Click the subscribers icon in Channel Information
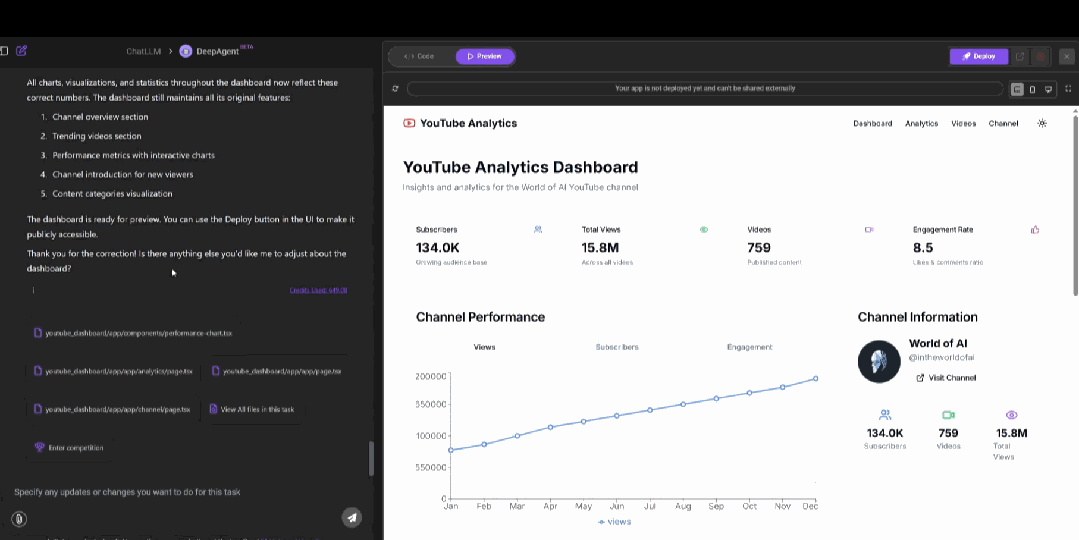 tap(885, 415)
